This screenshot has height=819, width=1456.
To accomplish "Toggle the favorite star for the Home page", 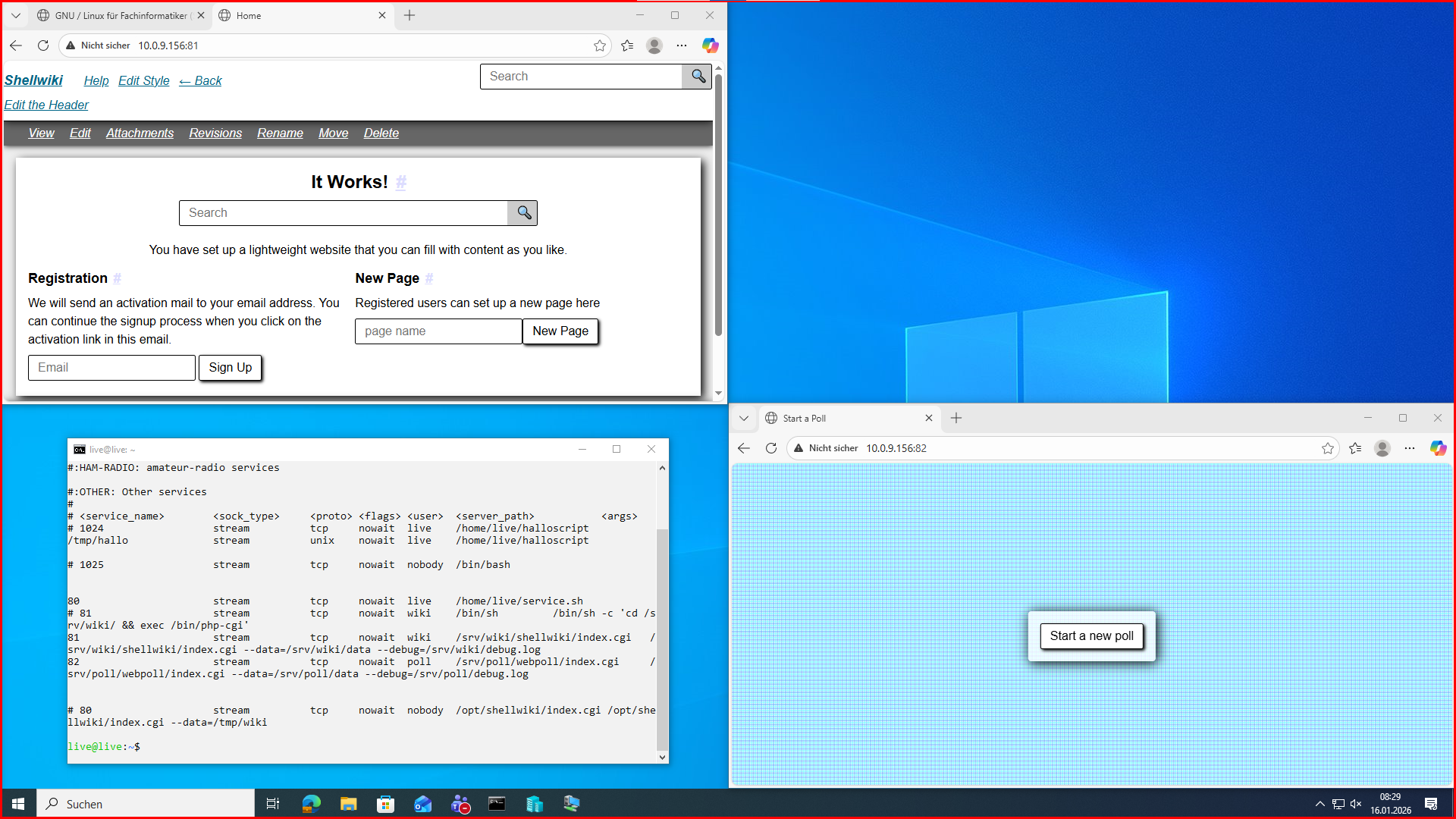I will pos(601,45).
